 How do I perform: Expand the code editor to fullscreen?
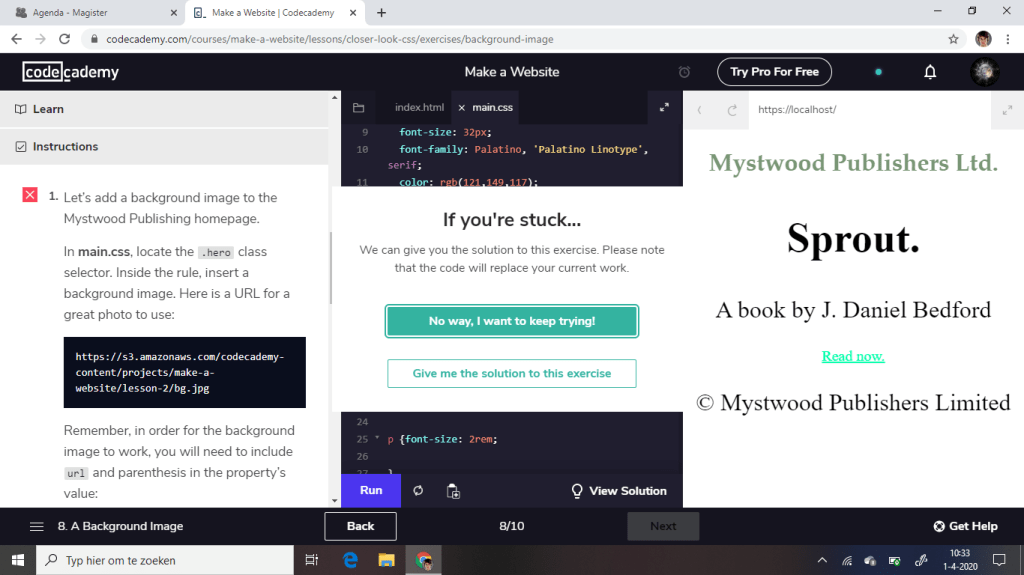(x=664, y=108)
